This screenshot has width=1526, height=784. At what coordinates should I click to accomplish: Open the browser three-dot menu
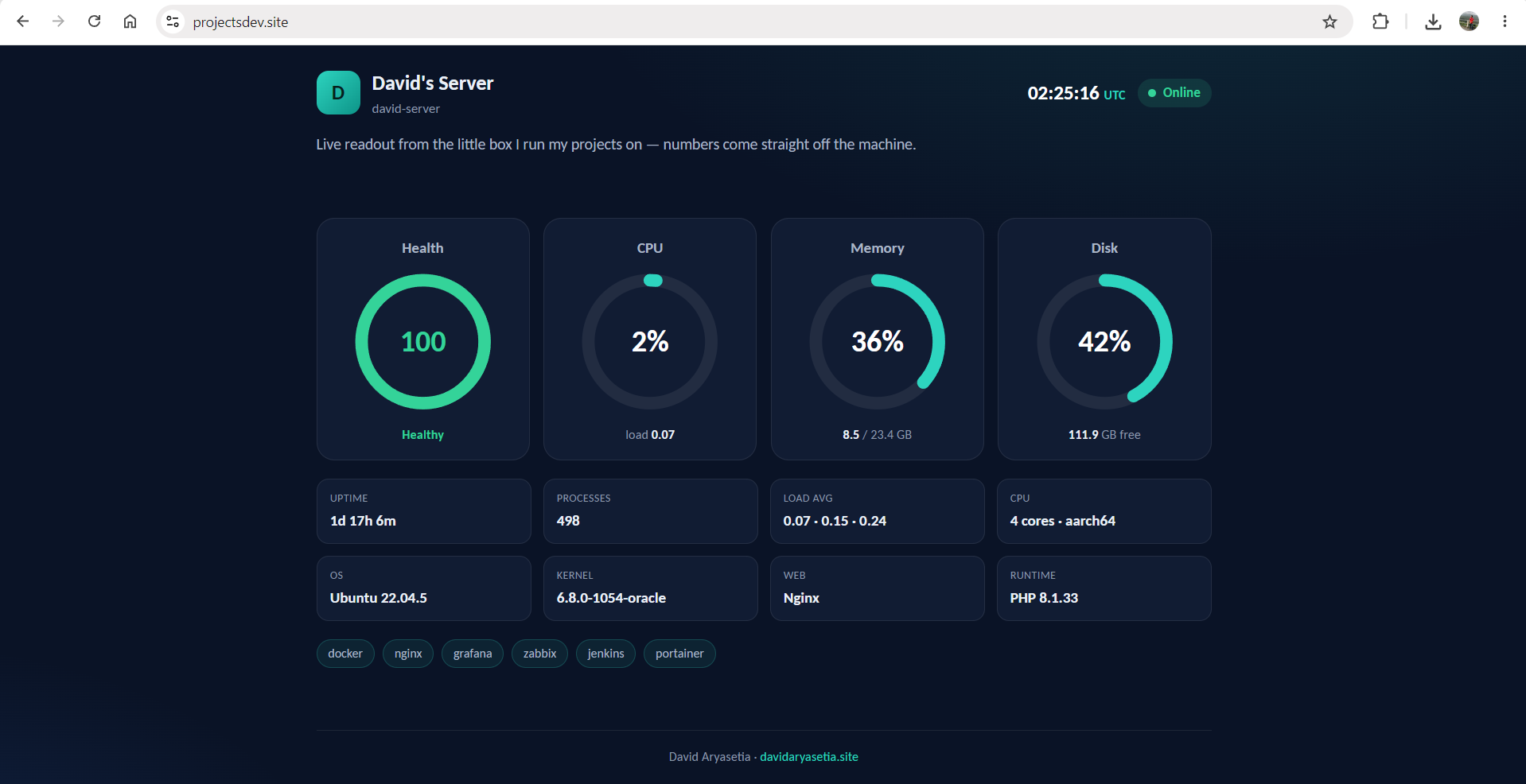[x=1505, y=21]
